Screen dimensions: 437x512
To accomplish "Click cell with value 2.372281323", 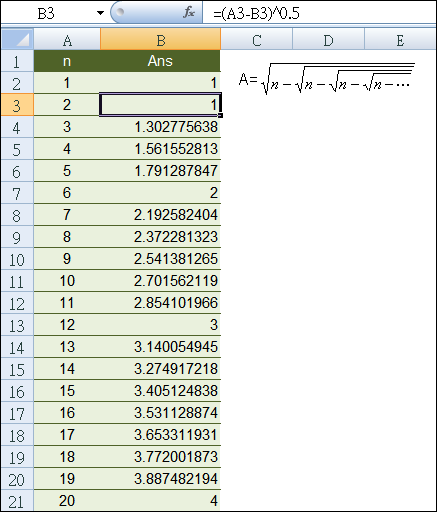I will pos(160,237).
